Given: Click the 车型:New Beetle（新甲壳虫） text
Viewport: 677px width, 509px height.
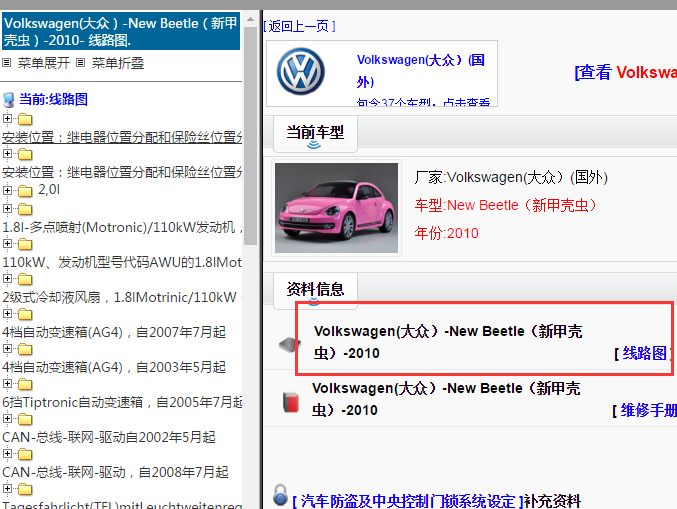Looking at the screenshot, I should point(506,205).
